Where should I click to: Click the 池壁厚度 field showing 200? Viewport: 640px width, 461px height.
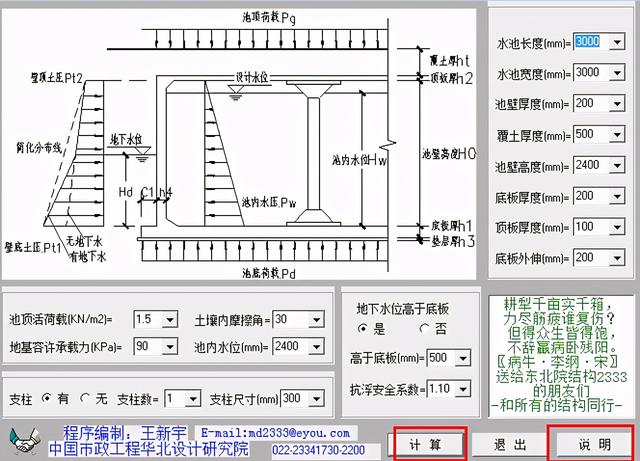(591, 104)
